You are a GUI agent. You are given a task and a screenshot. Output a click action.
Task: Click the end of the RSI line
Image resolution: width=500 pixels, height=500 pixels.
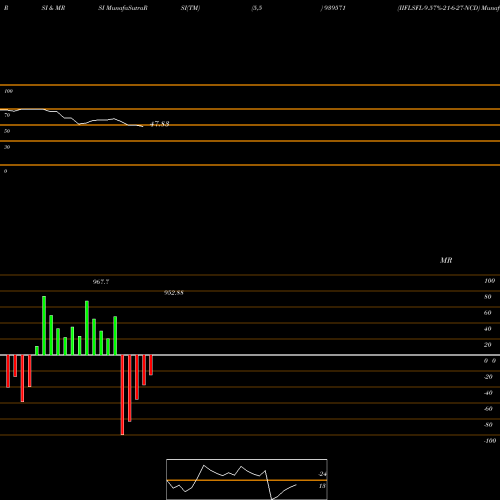(143, 126)
